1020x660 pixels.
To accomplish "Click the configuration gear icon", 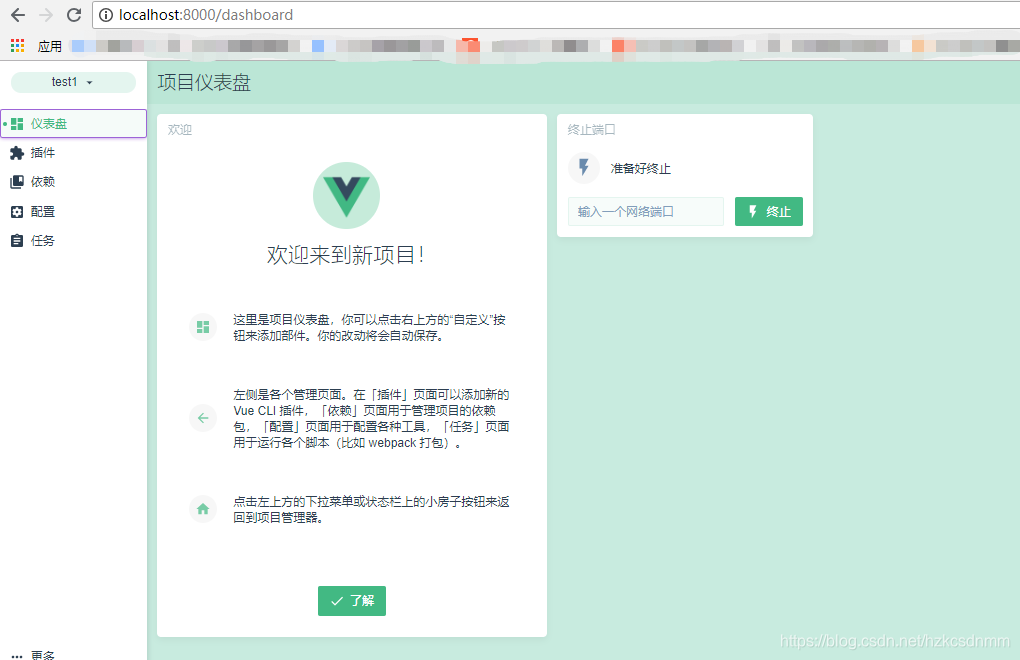I will click(17, 212).
